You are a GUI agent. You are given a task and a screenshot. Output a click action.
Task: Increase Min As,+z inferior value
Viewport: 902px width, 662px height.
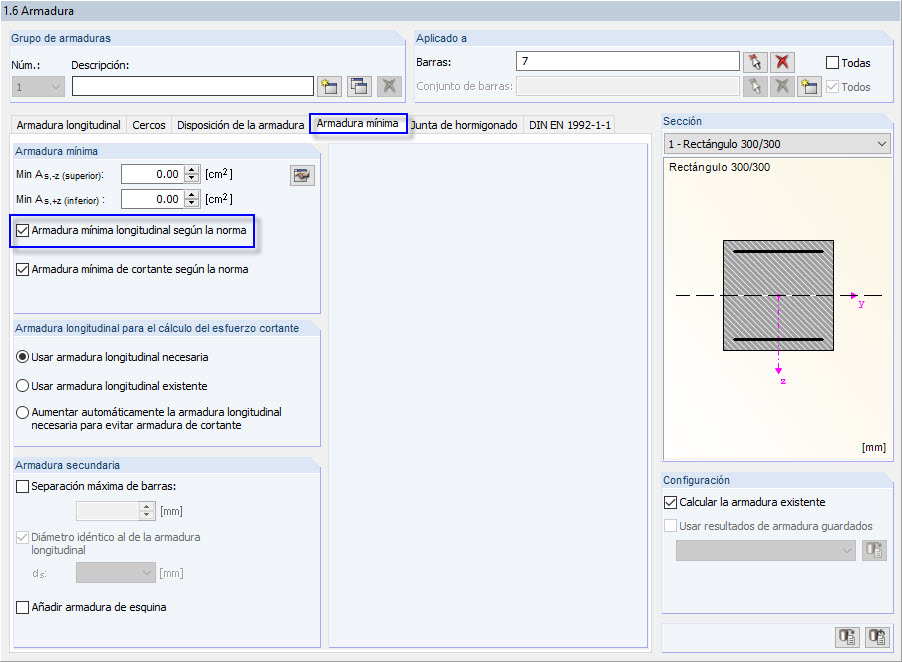pyautogui.click(x=192, y=195)
